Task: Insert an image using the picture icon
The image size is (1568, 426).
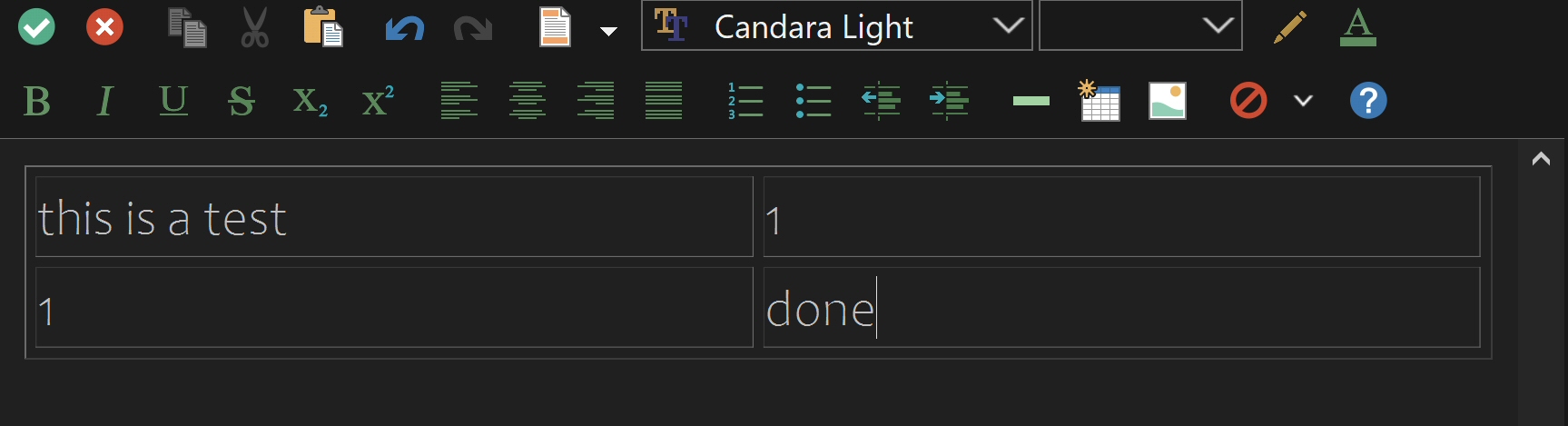Action: click(1168, 101)
